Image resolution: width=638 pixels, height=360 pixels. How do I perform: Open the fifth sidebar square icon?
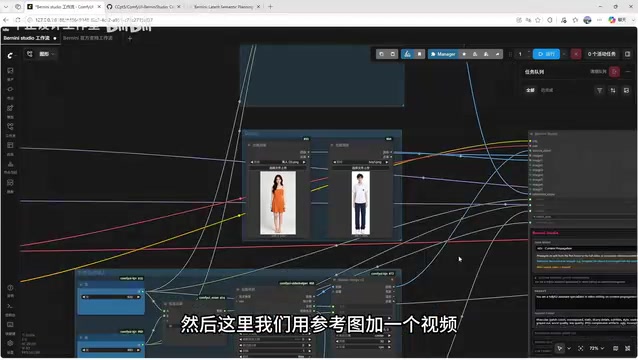pyautogui.click(x=10, y=146)
